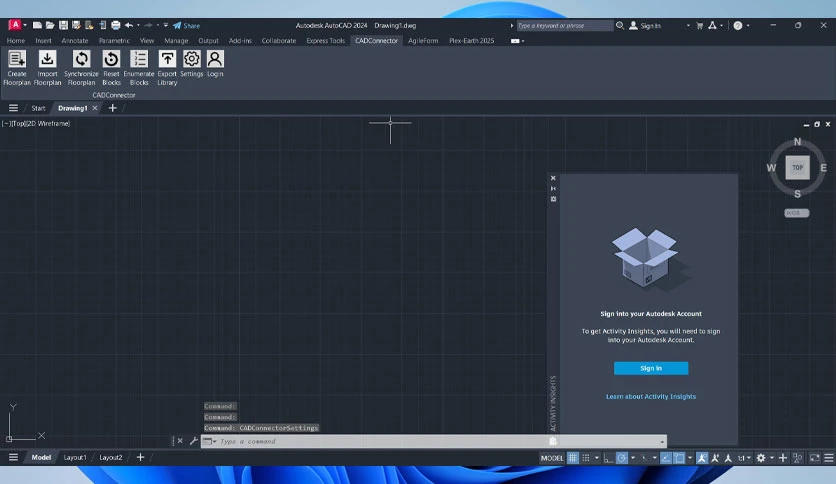The width and height of the screenshot is (836, 484).
Task: Click the Reset Blocks icon
Action: click(111, 59)
